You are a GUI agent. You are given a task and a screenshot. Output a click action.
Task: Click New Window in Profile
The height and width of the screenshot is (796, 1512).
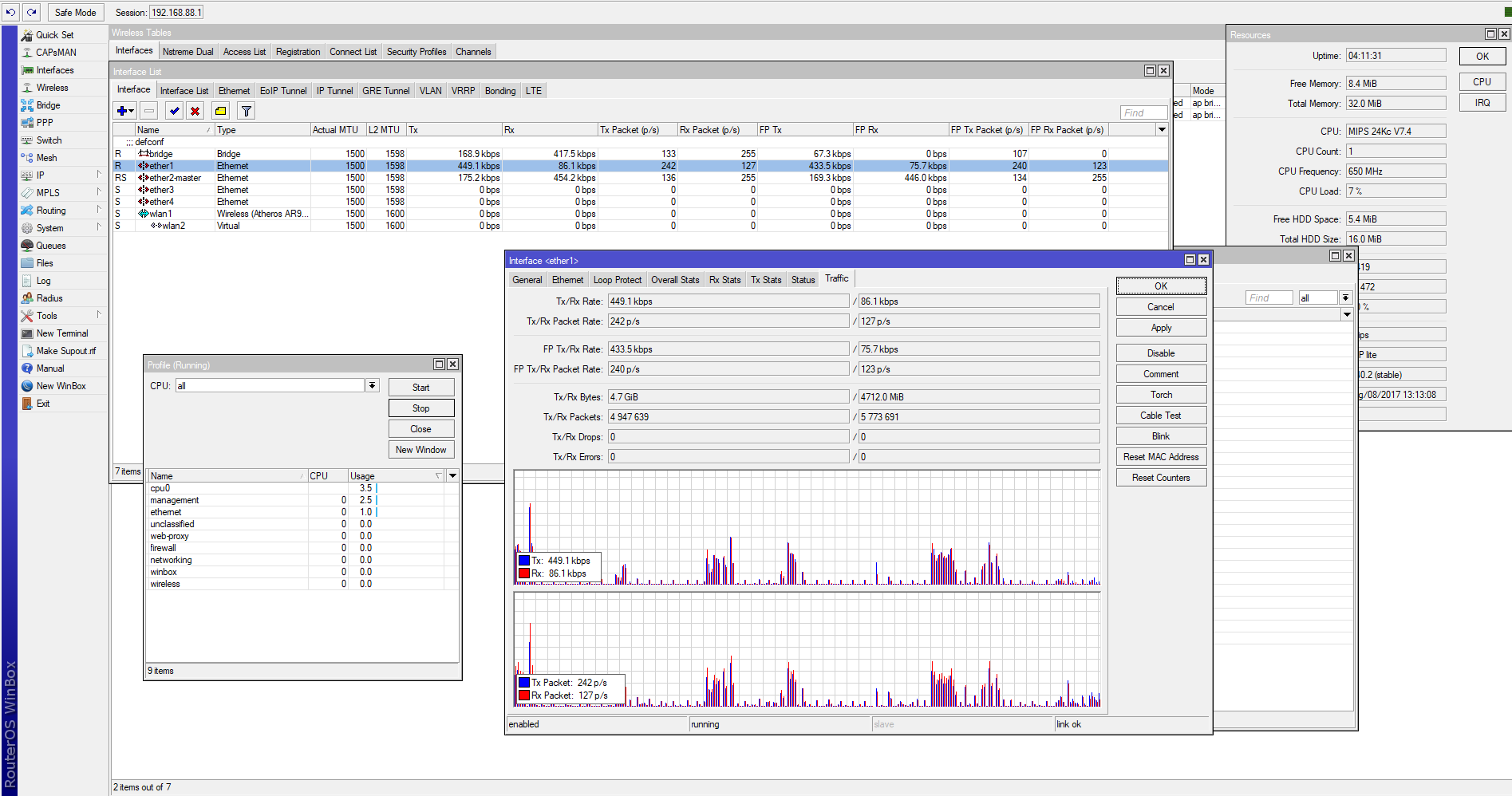(x=421, y=450)
